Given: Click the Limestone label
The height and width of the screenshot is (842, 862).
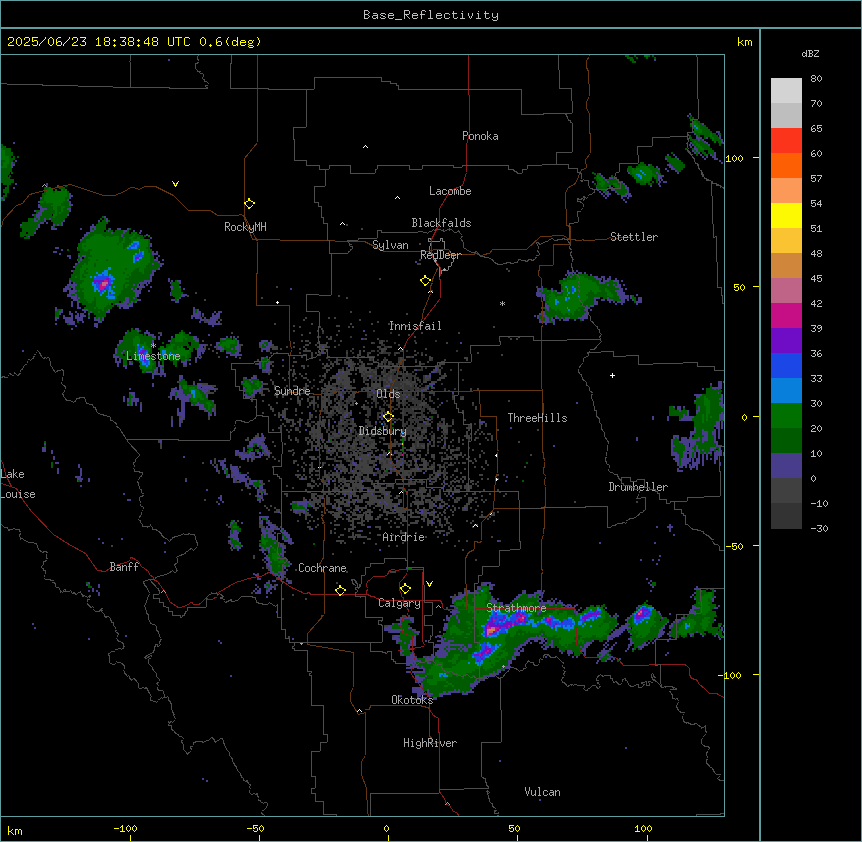Looking at the screenshot, I should 153,356.
